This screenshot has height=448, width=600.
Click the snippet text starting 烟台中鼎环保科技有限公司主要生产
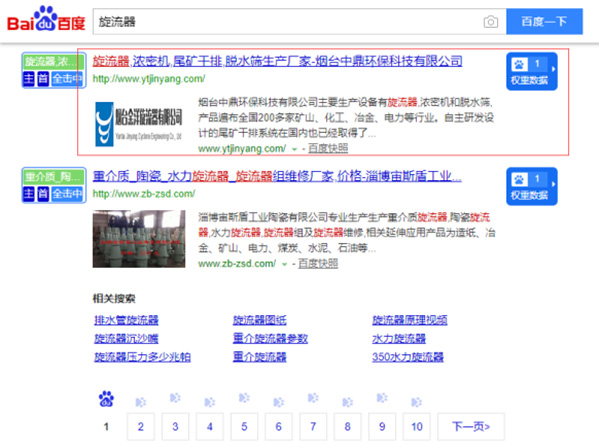[346, 118]
